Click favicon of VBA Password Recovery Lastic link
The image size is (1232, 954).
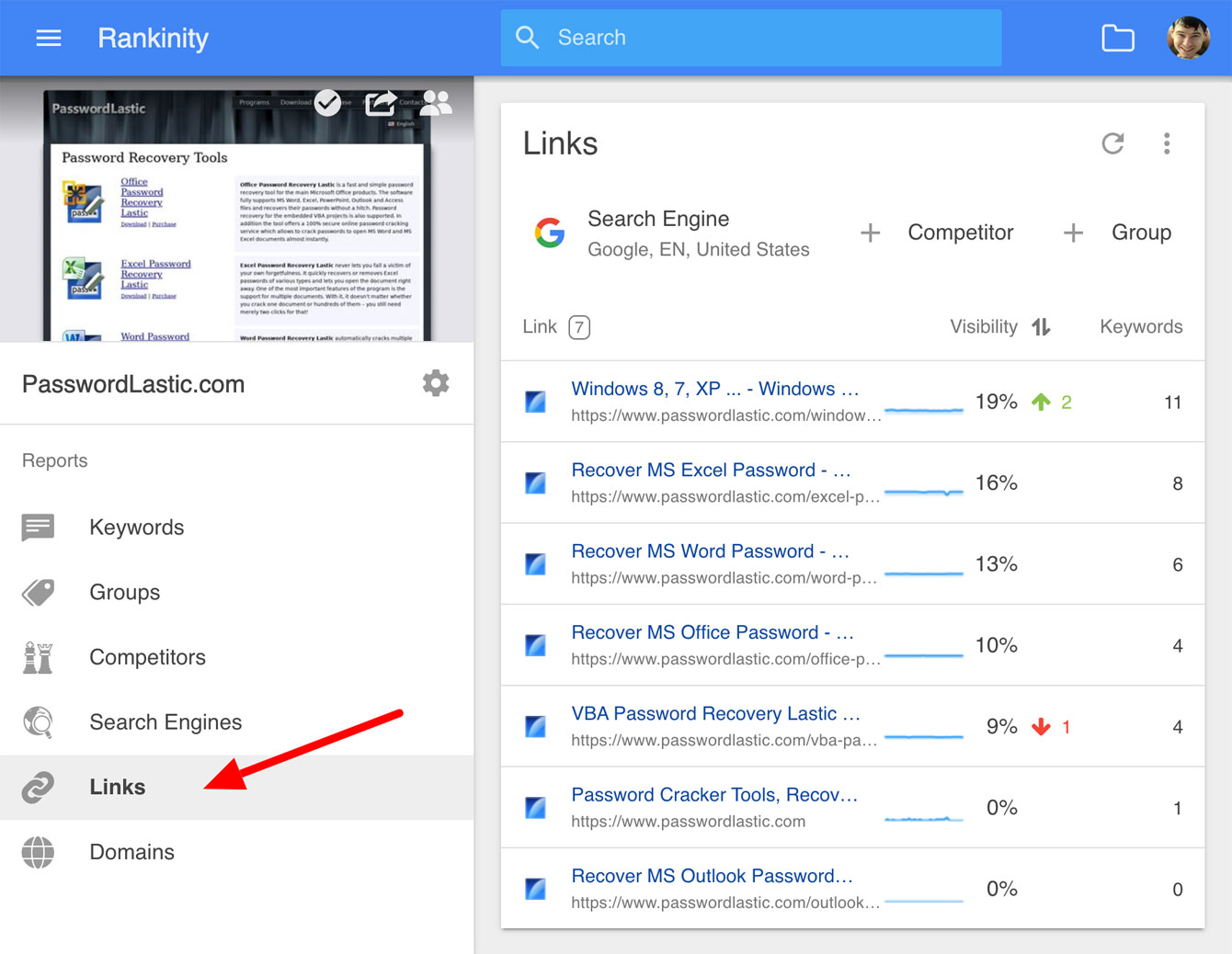[x=535, y=726]
